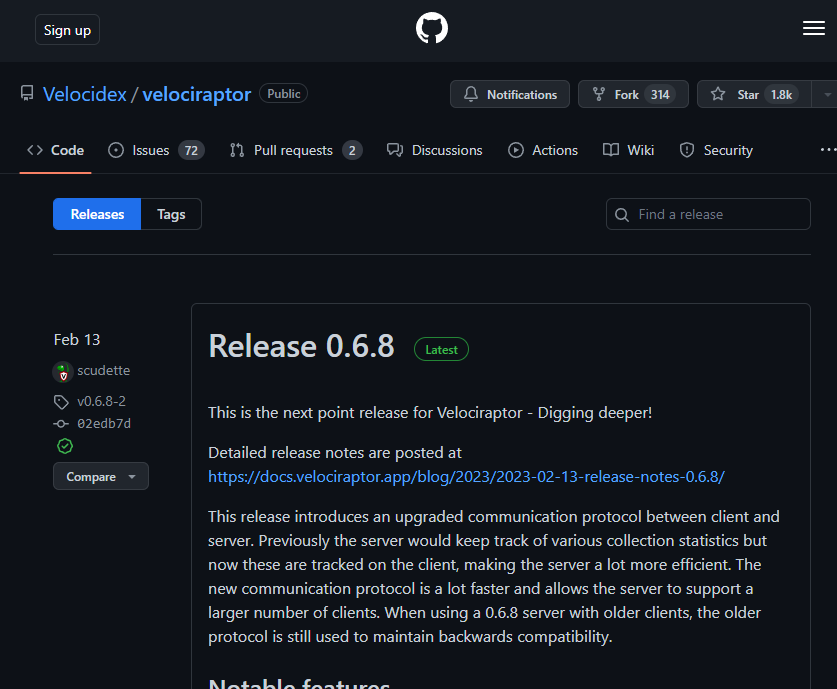
Task: Open the Discussions tab
Action: 435,151
